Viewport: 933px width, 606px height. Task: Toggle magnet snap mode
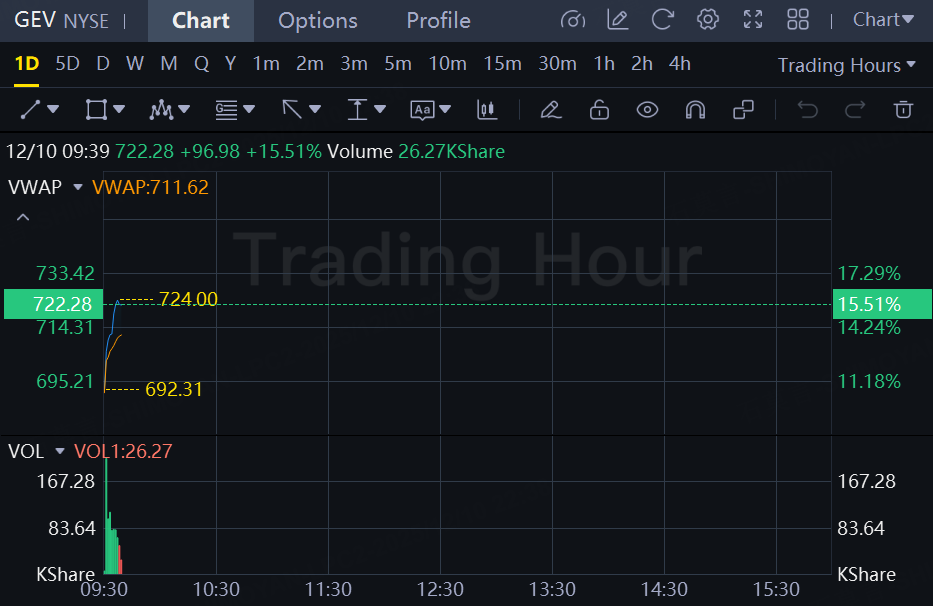coord(695,110)
